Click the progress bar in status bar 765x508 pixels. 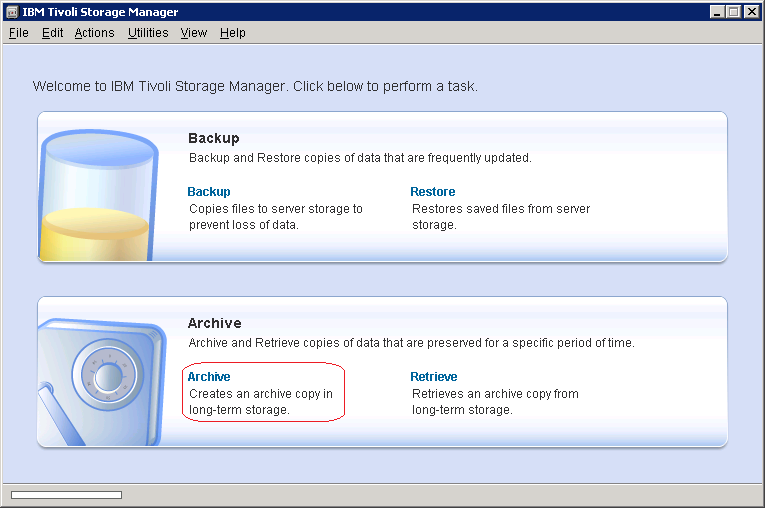[x=66, y=494]
